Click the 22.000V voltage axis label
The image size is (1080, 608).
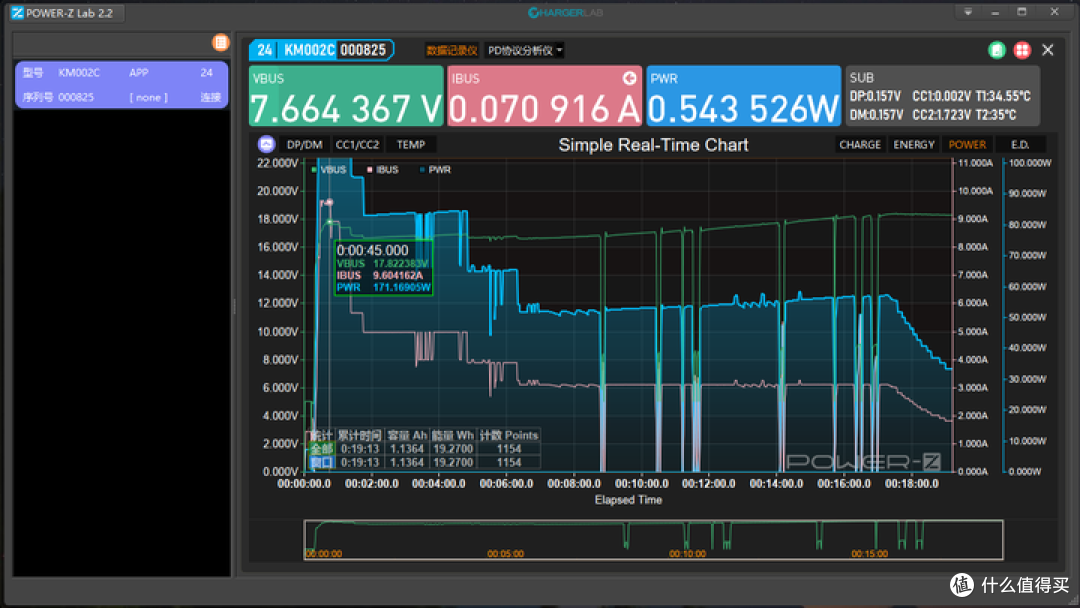click(x=278, y=163)
